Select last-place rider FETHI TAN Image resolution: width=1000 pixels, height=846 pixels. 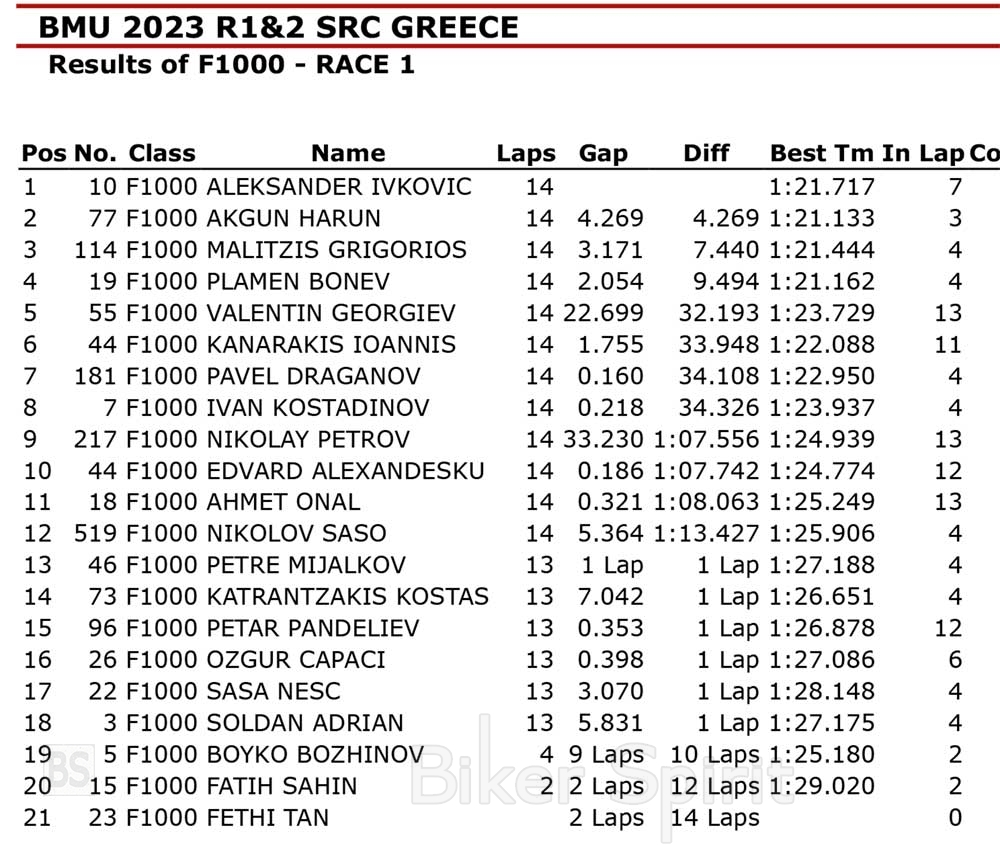(267, 818)
